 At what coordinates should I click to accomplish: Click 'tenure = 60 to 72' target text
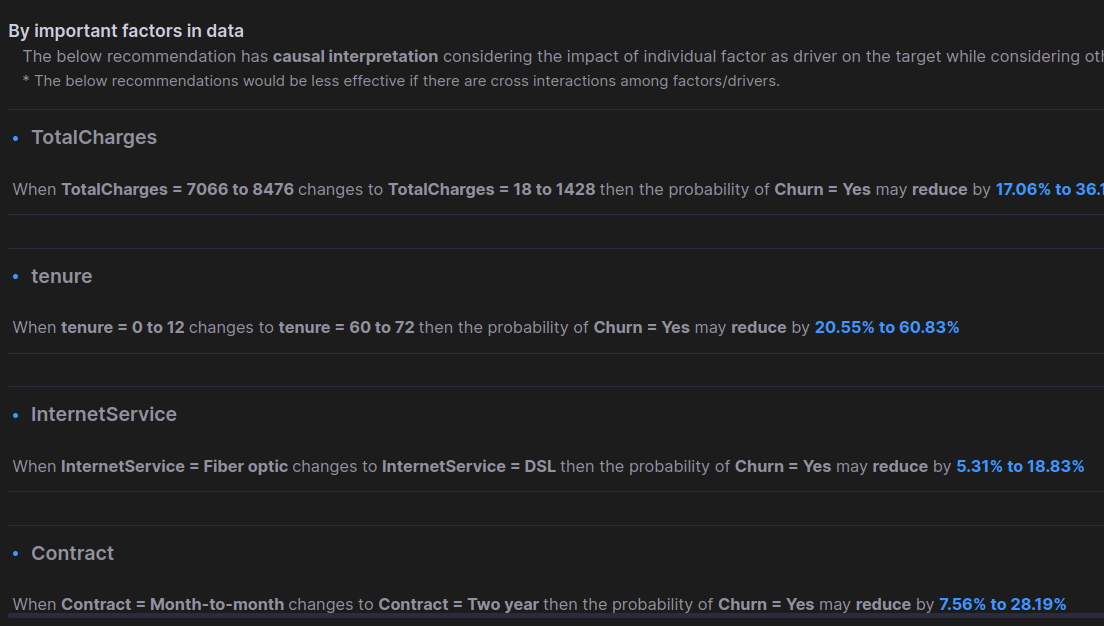pos(346,327)
